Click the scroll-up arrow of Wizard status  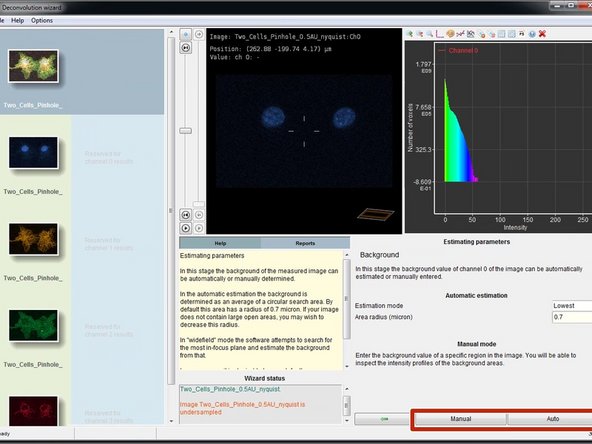click(x=347, y=389)
